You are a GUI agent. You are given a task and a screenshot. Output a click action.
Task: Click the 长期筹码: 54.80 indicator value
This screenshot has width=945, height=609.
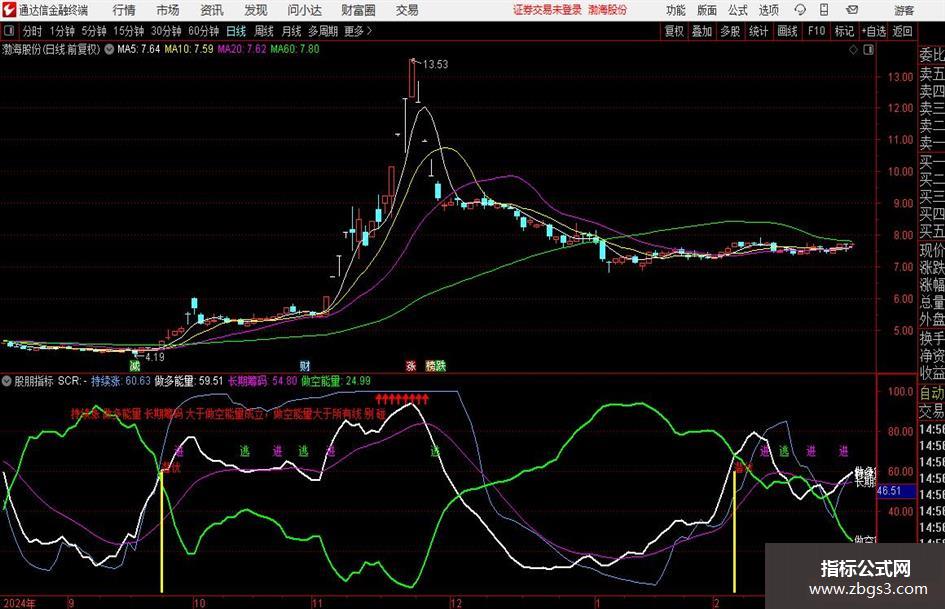pyautogui.click(x=262, y=381)
